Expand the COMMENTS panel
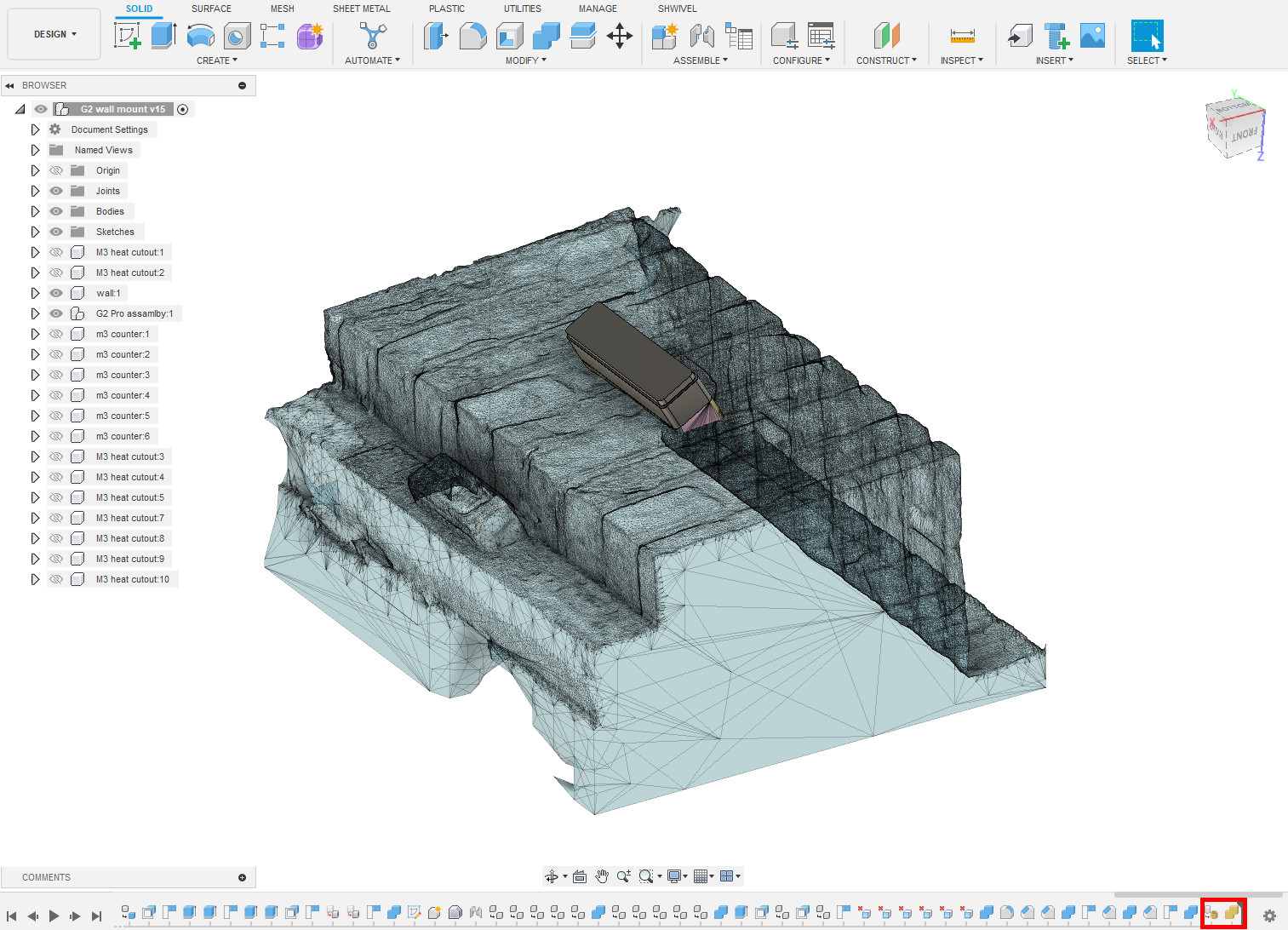1288x930 pixels. [243, 877]
